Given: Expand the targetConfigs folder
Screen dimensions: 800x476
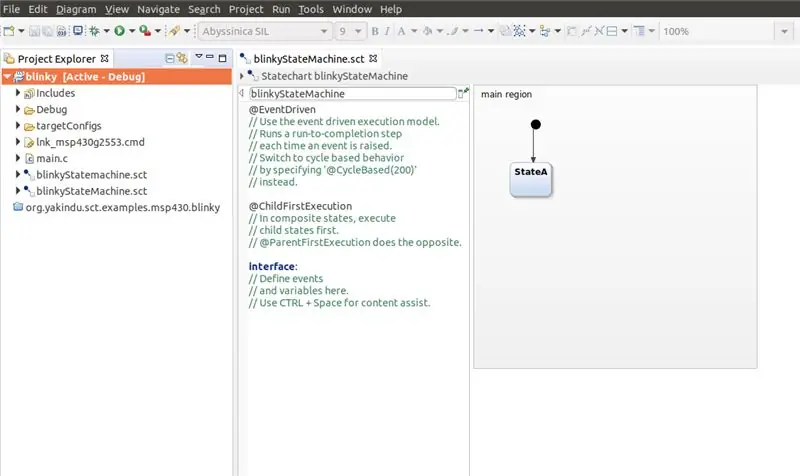Looking at the screenshot, I should [18, 126].
